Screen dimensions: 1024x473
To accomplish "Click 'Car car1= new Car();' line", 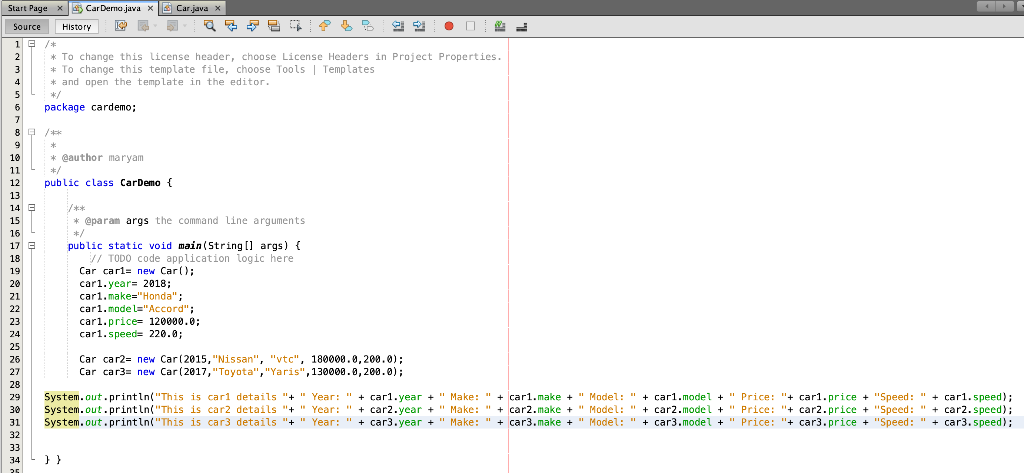I will (x=137, y=271).
